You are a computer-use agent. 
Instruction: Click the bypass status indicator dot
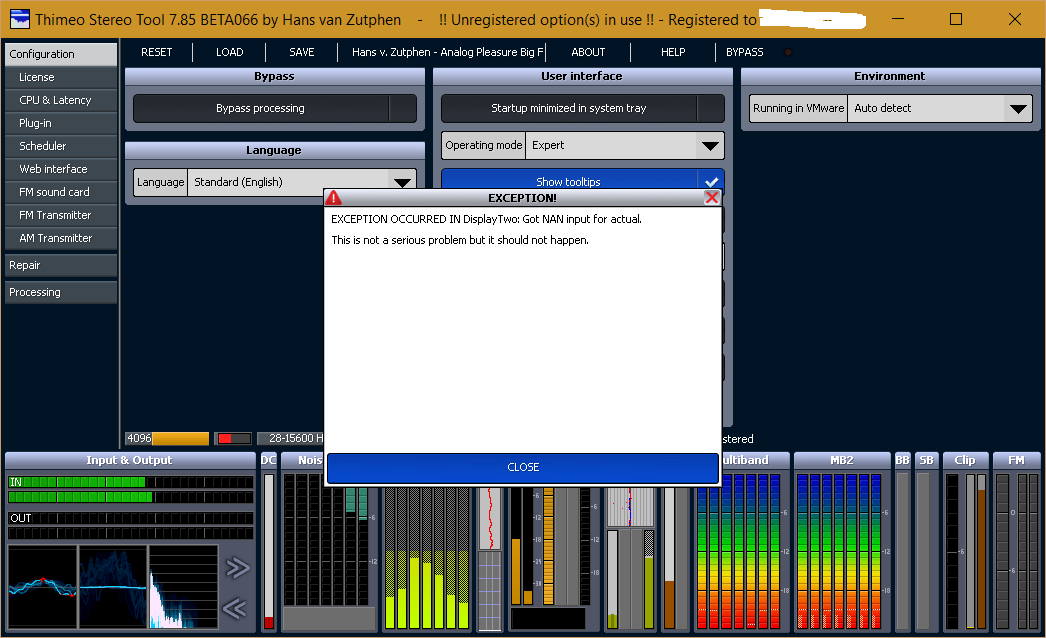pyautogui.click(x=788, y=52)
